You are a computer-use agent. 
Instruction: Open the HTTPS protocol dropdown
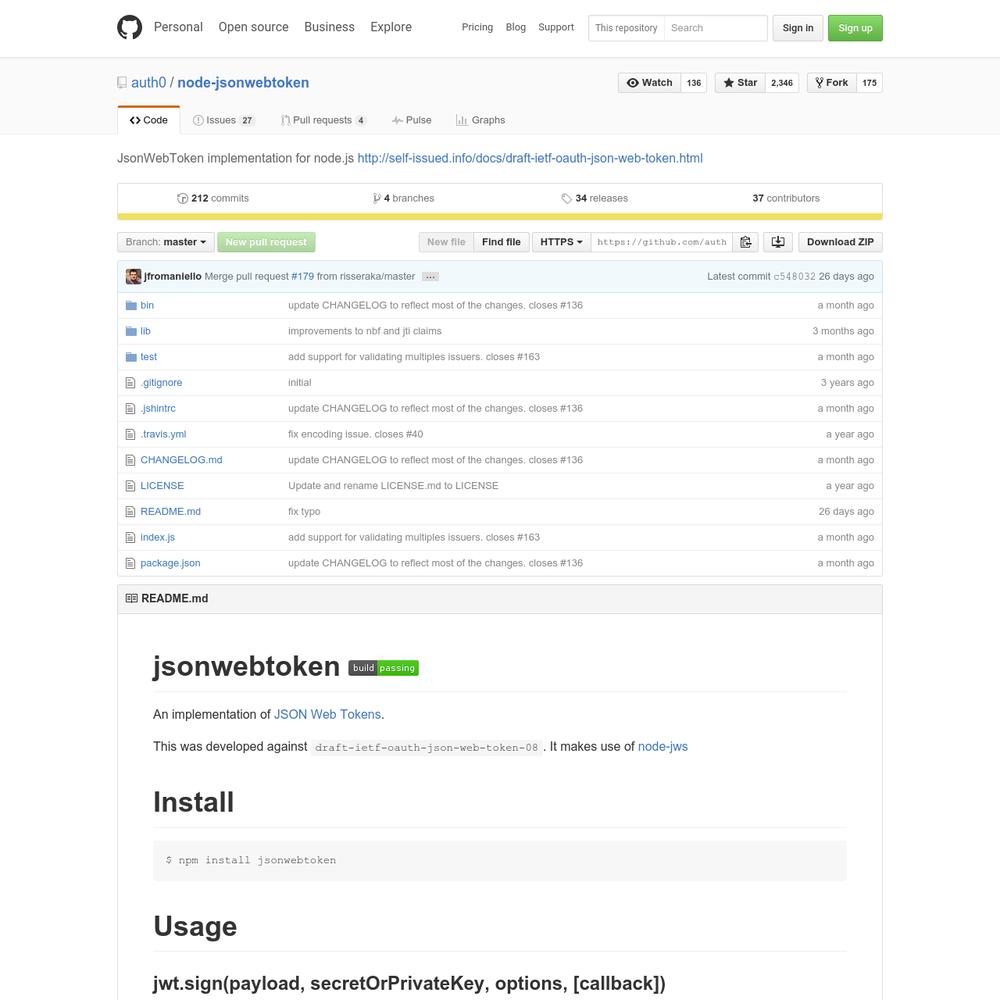(x=561, y=242)
